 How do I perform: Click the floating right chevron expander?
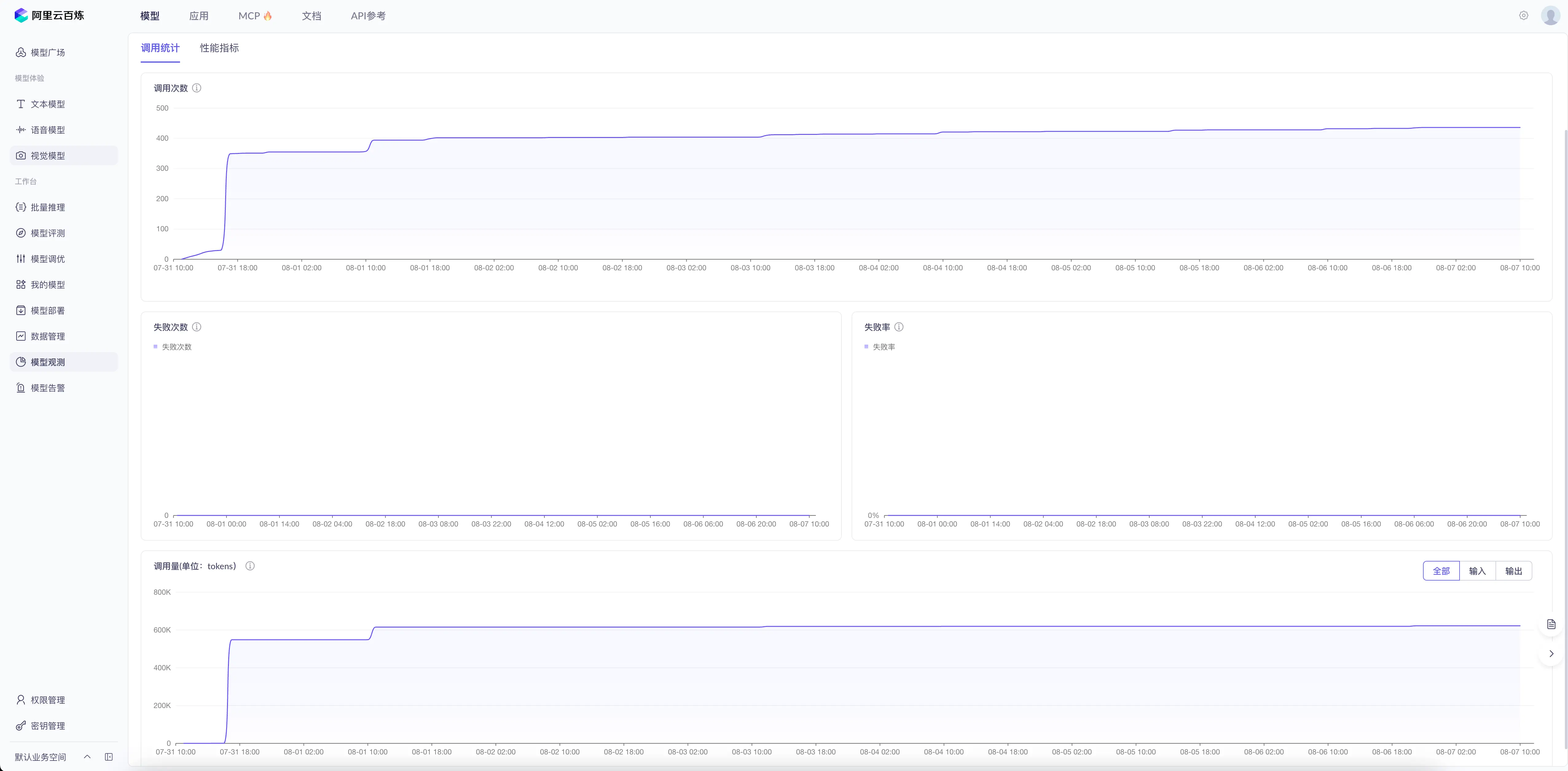(x=1552, y=654)
